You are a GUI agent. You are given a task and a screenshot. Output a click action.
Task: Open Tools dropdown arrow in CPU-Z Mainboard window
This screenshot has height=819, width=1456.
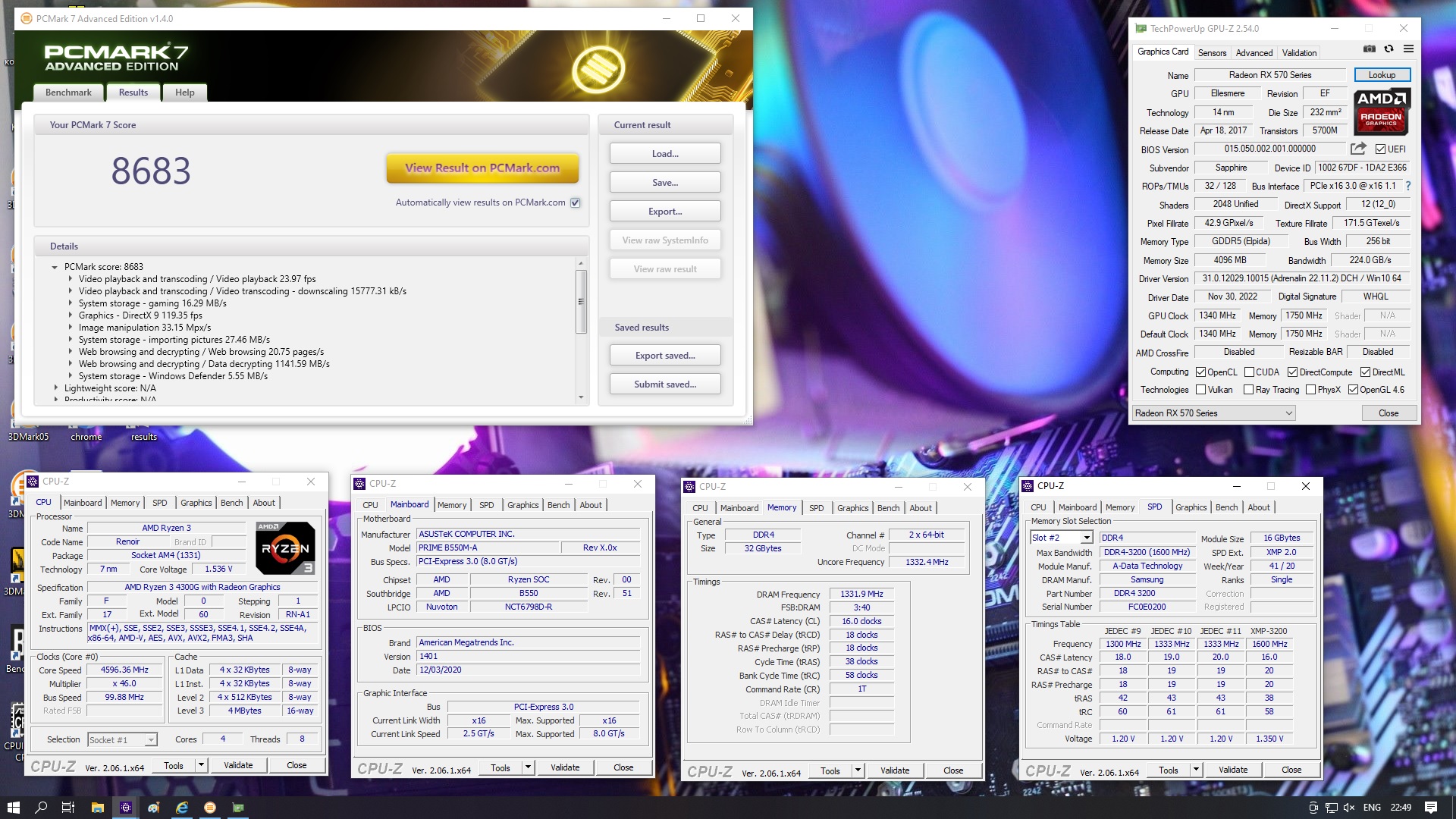528,767
